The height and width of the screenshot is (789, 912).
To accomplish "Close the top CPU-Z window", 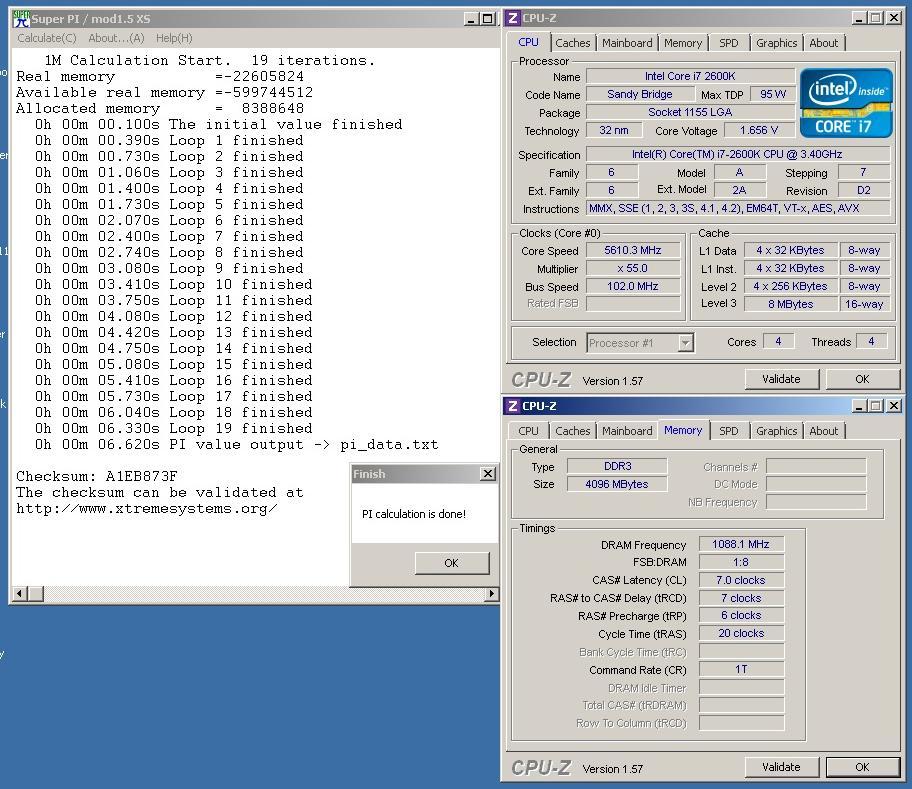I will click(893, 18).
